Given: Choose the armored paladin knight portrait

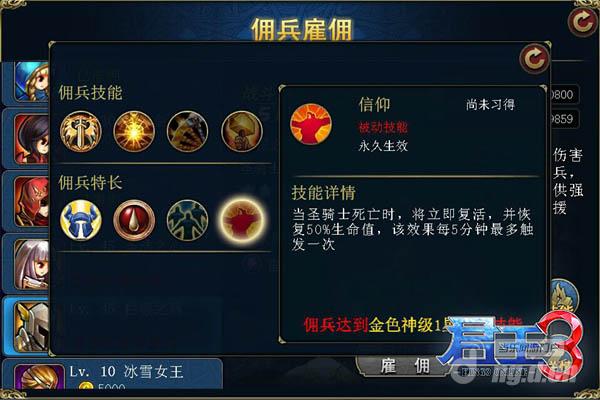Looking at the screenshot, I should [32, 327].
